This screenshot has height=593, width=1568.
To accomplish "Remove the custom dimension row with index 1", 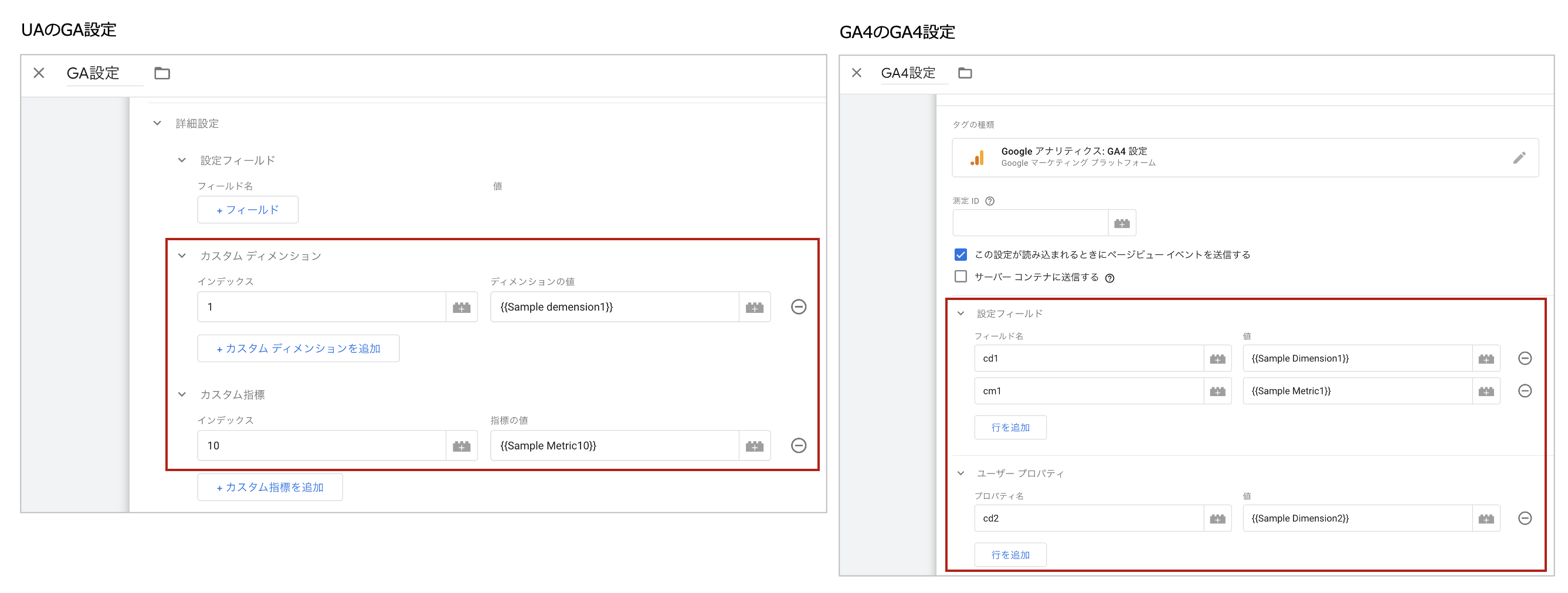I will pyautogui.click(x=799, y=306).
